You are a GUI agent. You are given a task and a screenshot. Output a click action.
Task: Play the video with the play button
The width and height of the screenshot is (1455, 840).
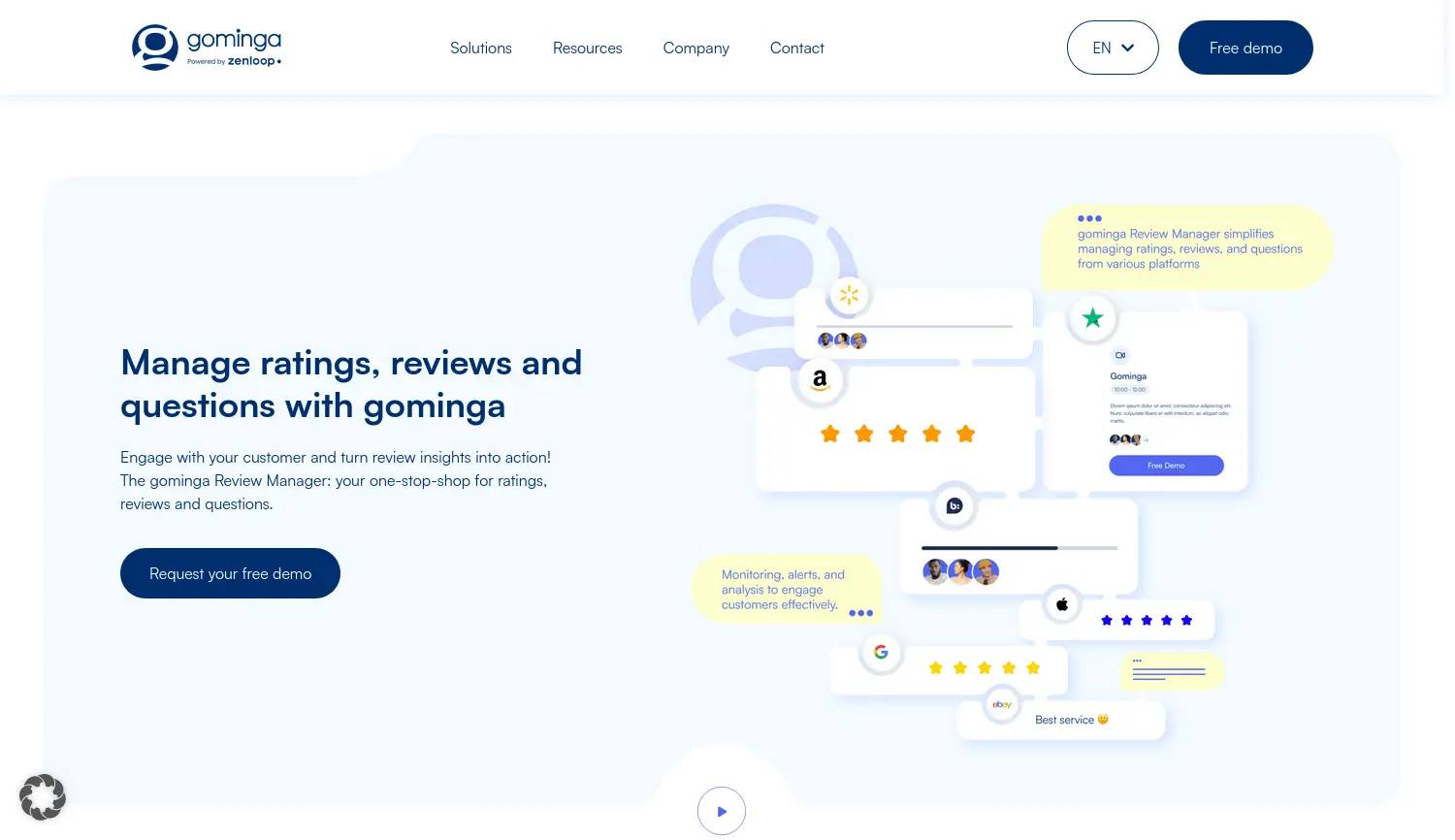[x=722, y=811]
